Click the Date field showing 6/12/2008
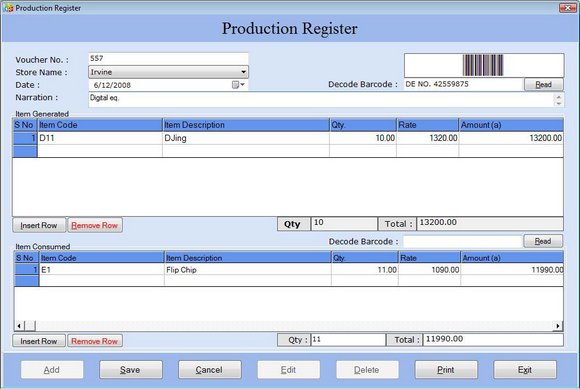This screenshot has width=580, height=389. [x=168, y=85]
